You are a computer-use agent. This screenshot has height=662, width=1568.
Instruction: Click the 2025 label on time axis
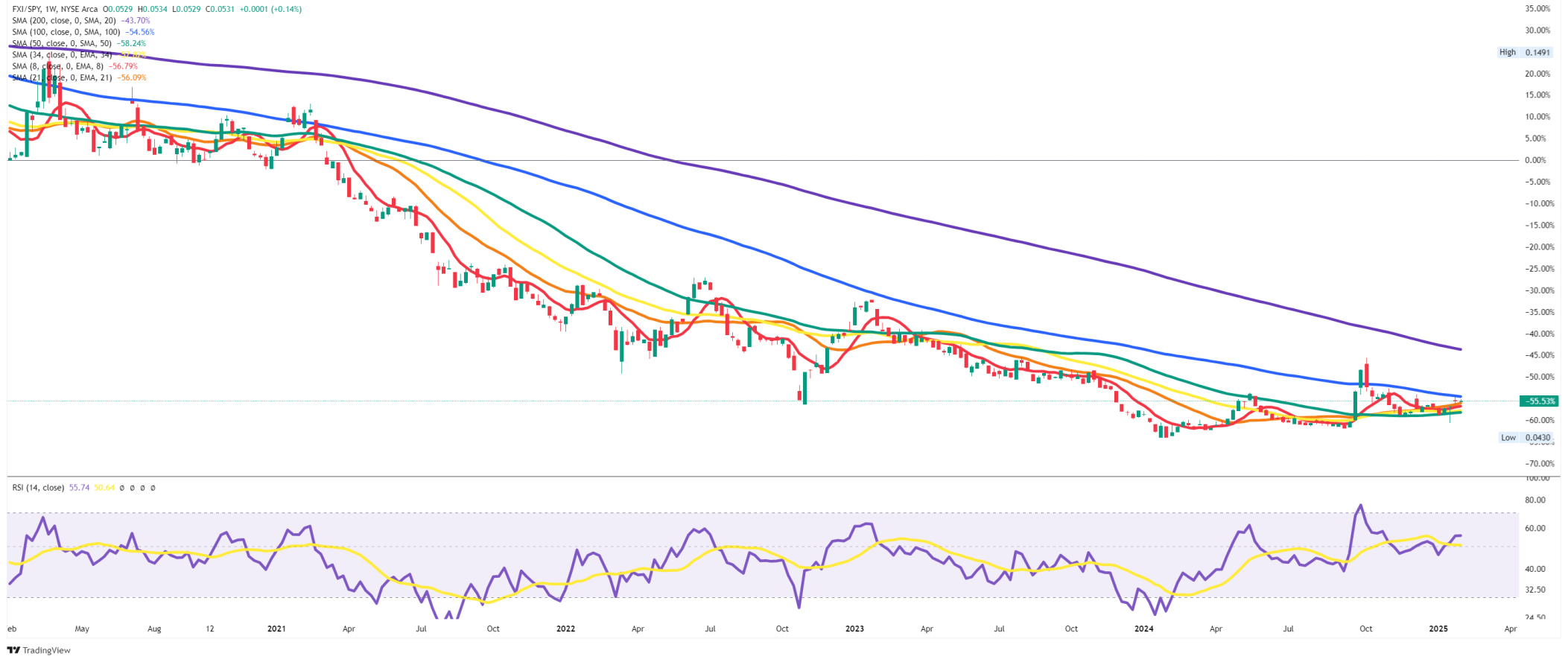click(1438, 629)
